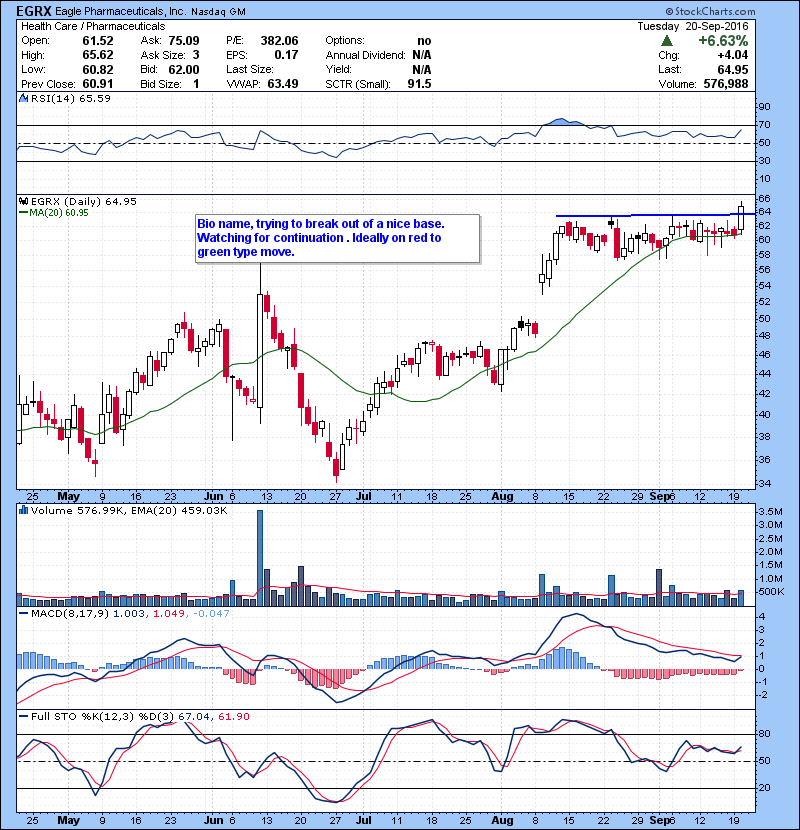Click the Bid value 62.00
Viewport: 800px width, 830px height.
tap(184, 69)
